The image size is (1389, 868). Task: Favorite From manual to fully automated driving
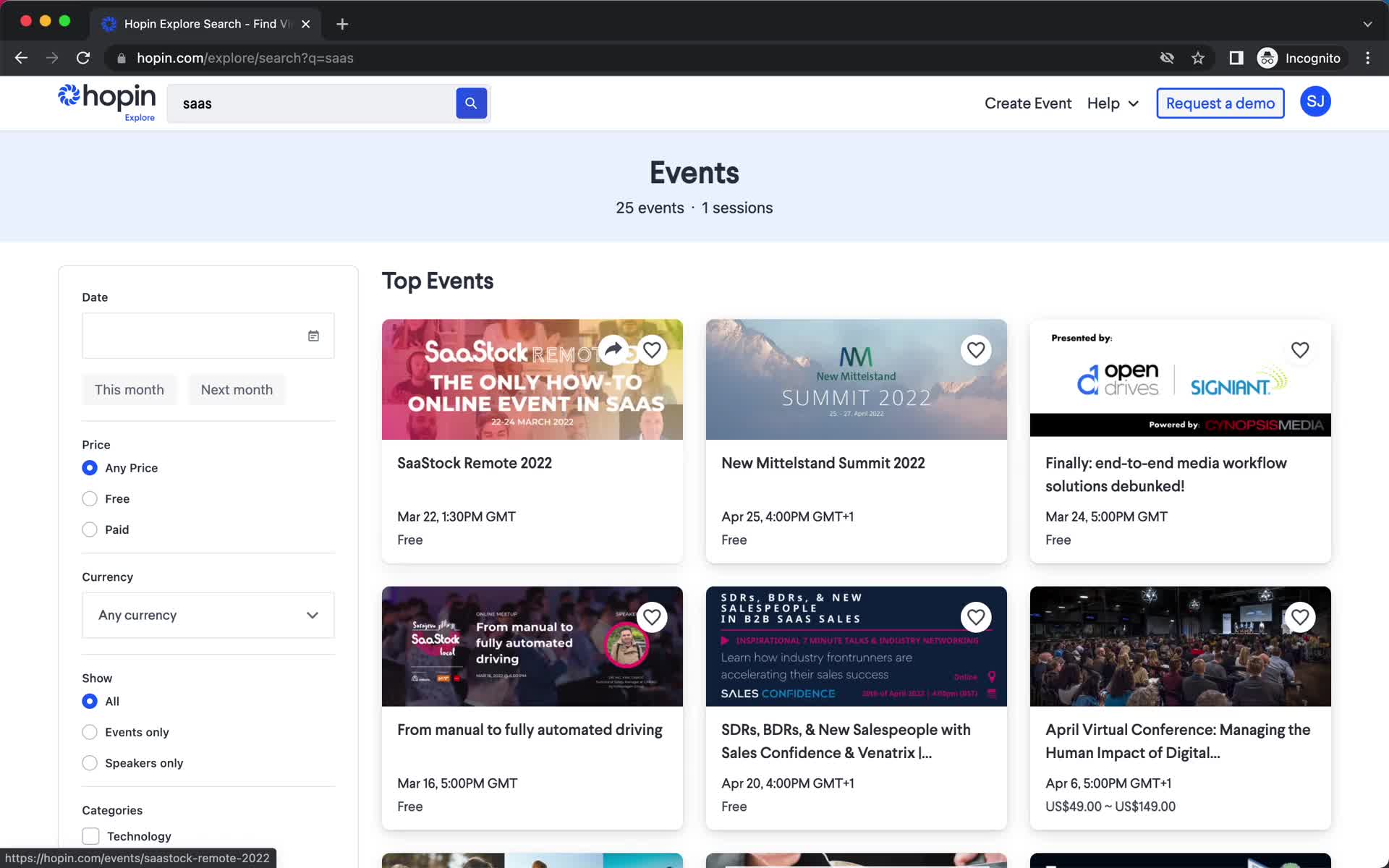point(652,617)
